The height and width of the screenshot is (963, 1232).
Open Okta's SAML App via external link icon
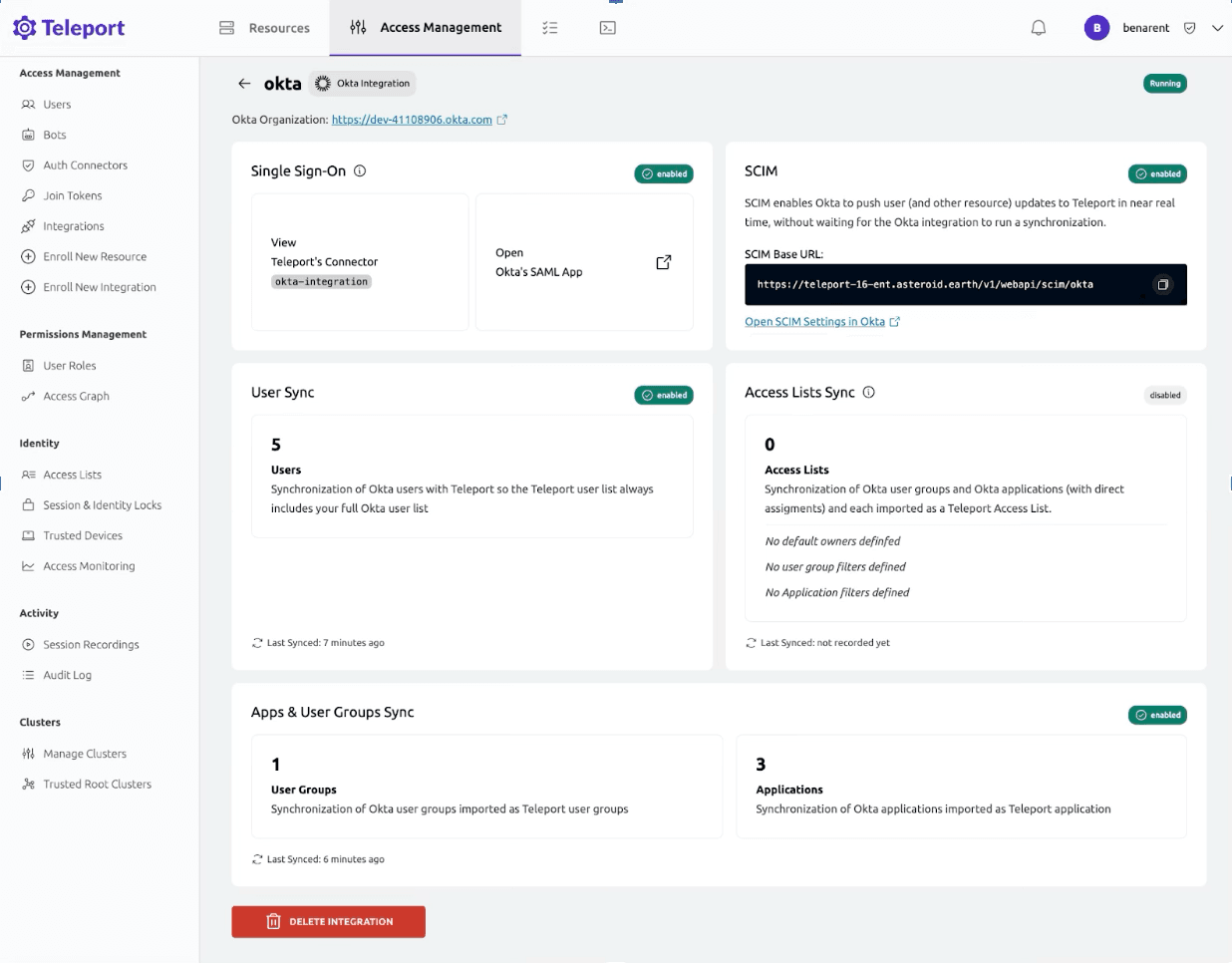(663, 262)
